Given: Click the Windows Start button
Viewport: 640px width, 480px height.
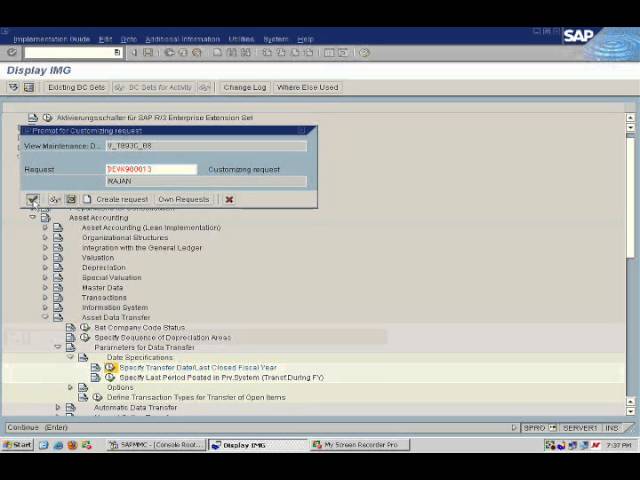Looking at the screenshot, I should click(17, 444).
